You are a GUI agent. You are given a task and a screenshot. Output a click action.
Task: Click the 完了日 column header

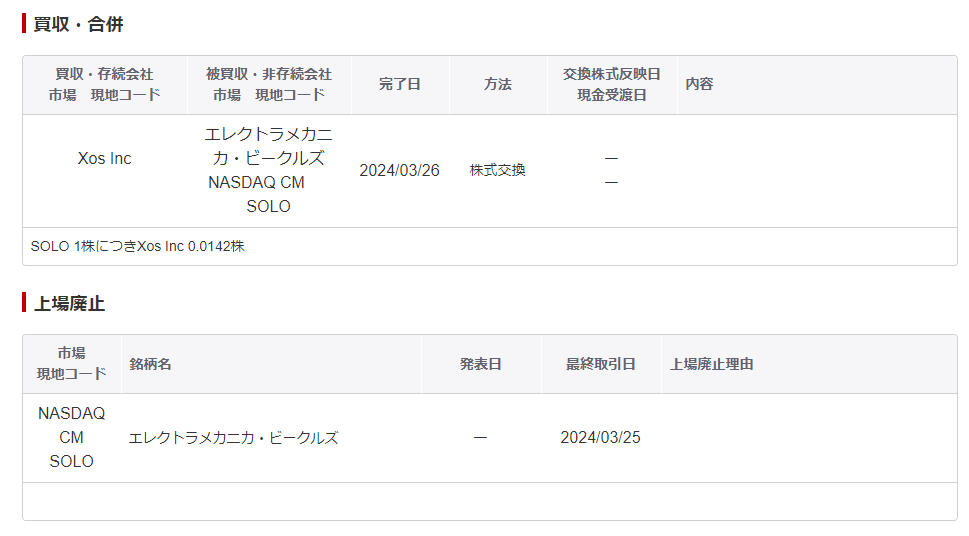(399, 84)
